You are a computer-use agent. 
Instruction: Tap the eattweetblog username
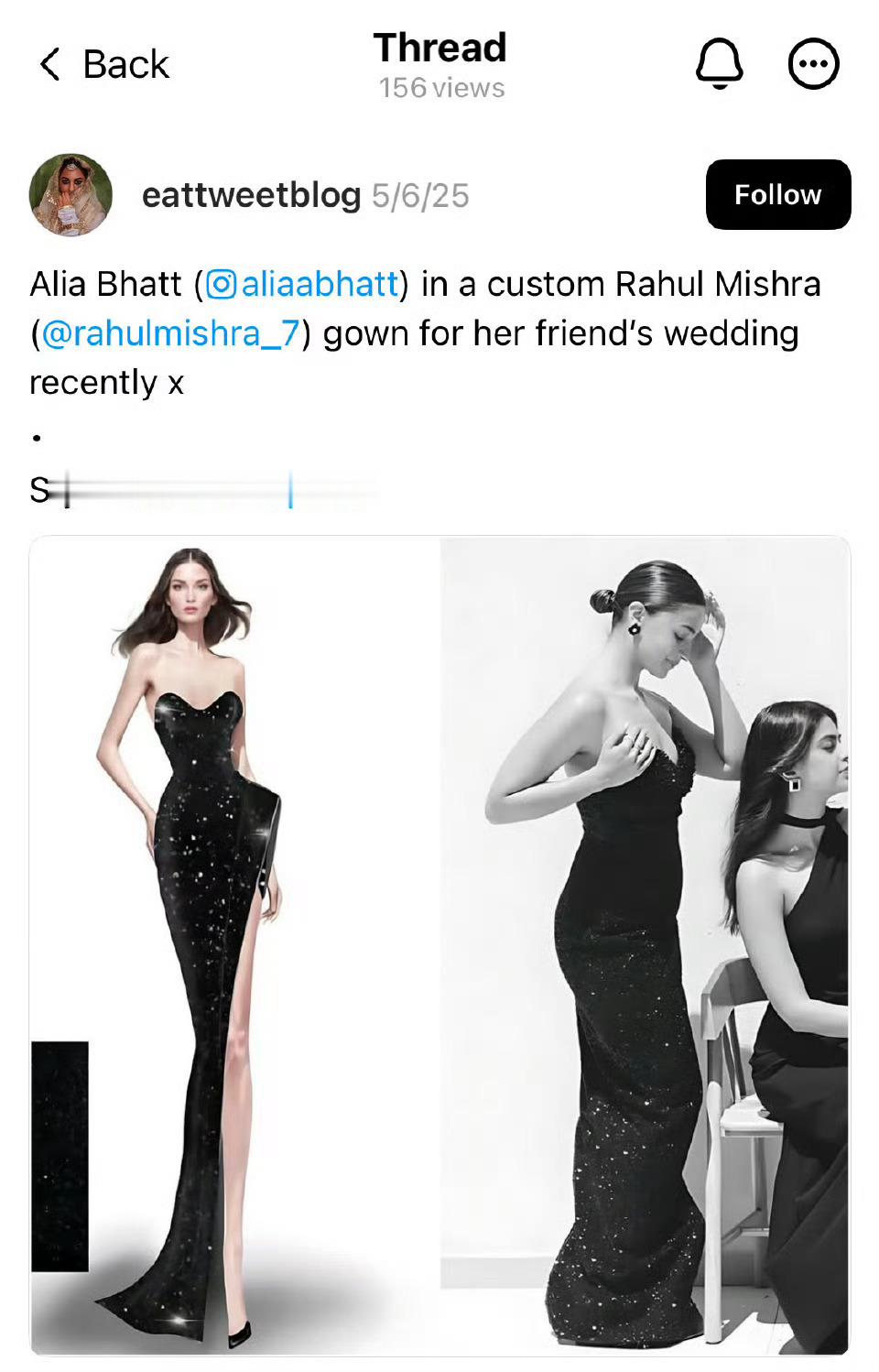(x=251, y=195)
